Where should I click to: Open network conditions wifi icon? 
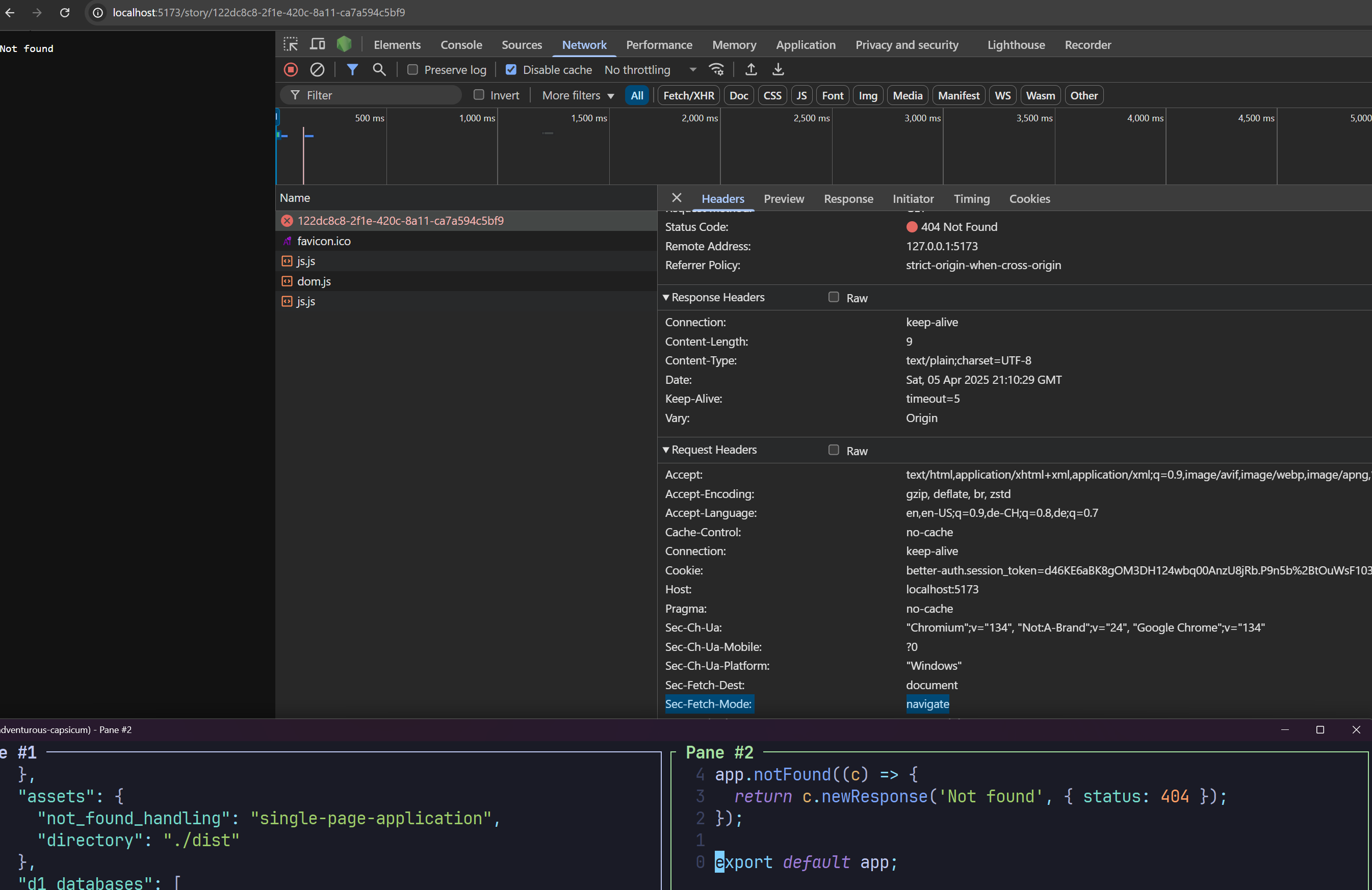(x=716, y=70)
